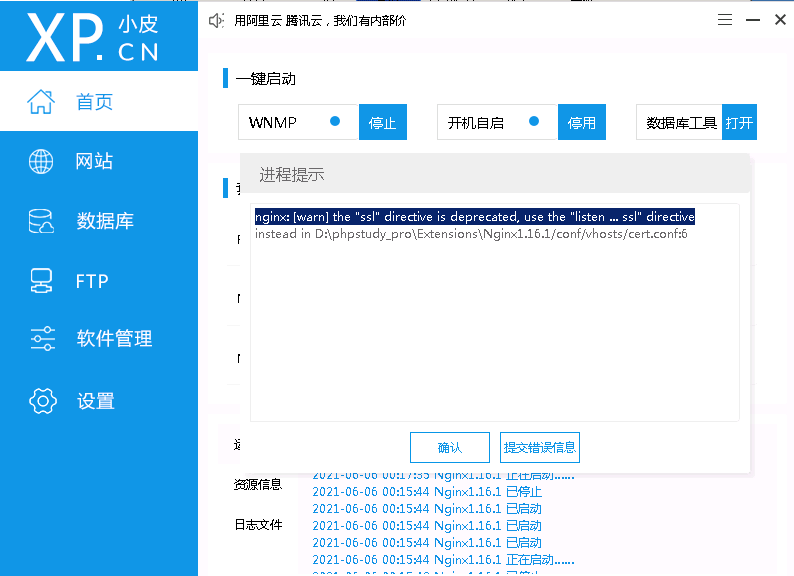Click log entry Nginx1.16.1 已停止
This screenshot has width=794, height=576.
pyautogui.click(x=427, y=491)
